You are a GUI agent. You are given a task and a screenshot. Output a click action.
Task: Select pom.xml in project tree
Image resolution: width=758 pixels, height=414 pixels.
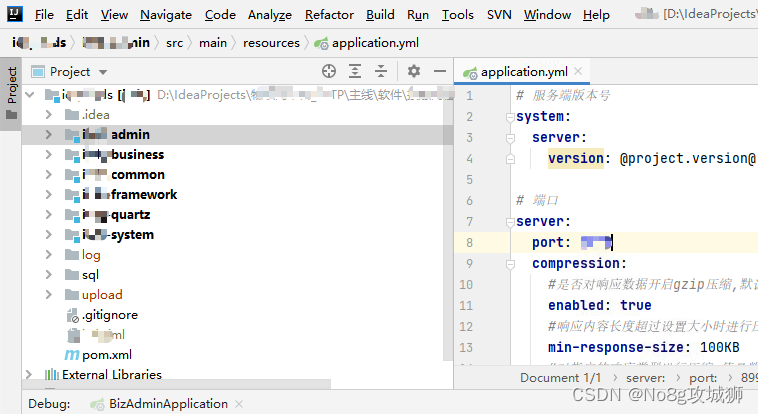[98, 355]
